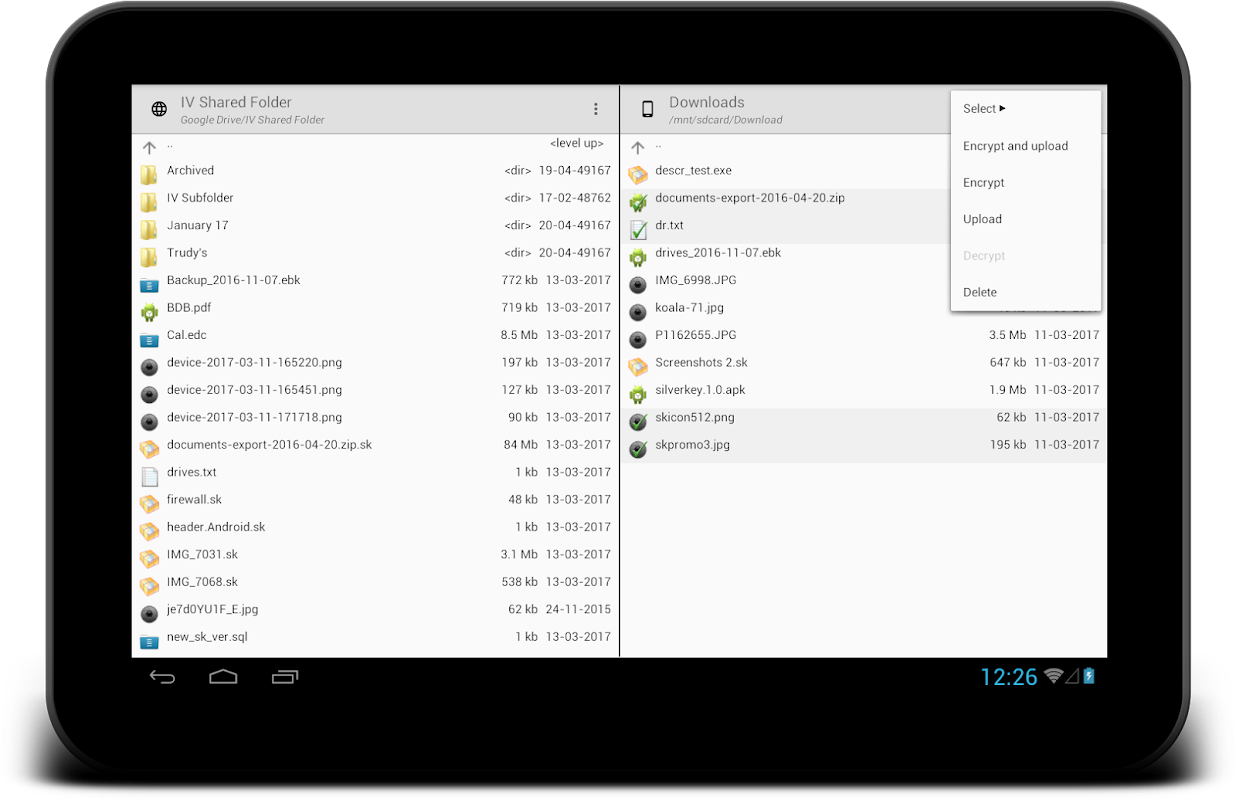Click the IV Subfolder folder icon

pos(149,202)
